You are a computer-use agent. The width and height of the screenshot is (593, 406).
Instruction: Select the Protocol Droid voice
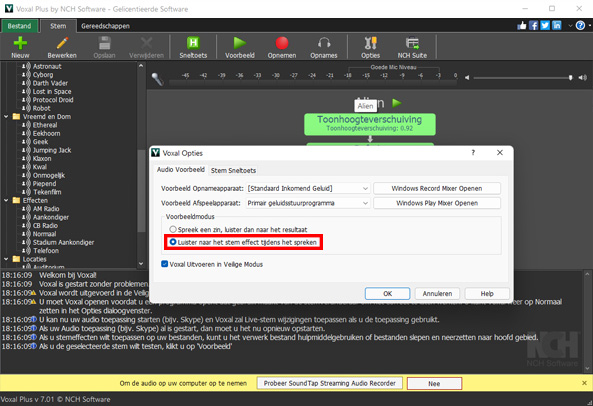[x=53, y=100]
